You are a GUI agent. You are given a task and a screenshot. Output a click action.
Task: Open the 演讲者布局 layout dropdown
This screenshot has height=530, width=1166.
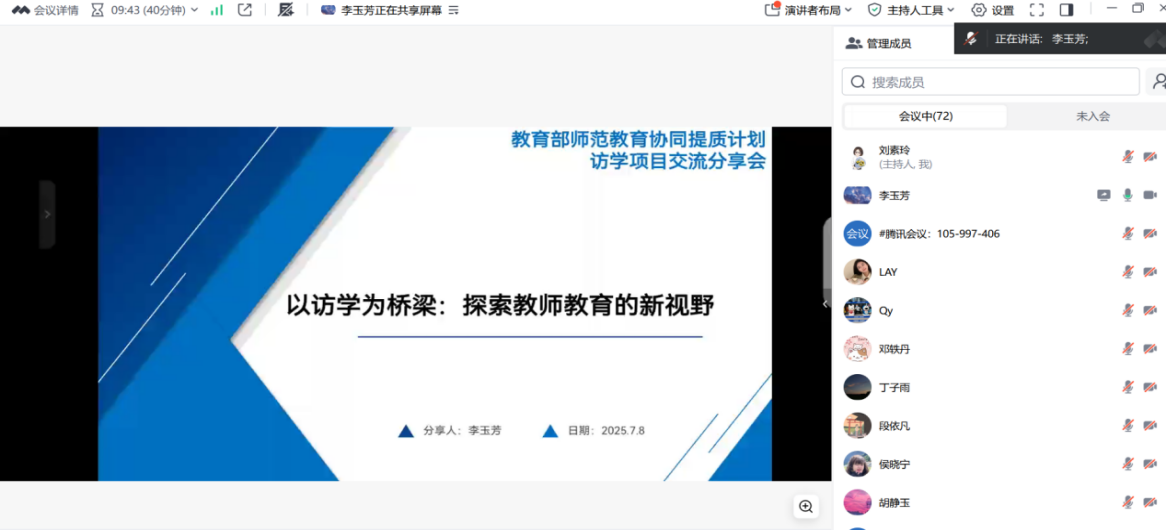click(809, 10)
